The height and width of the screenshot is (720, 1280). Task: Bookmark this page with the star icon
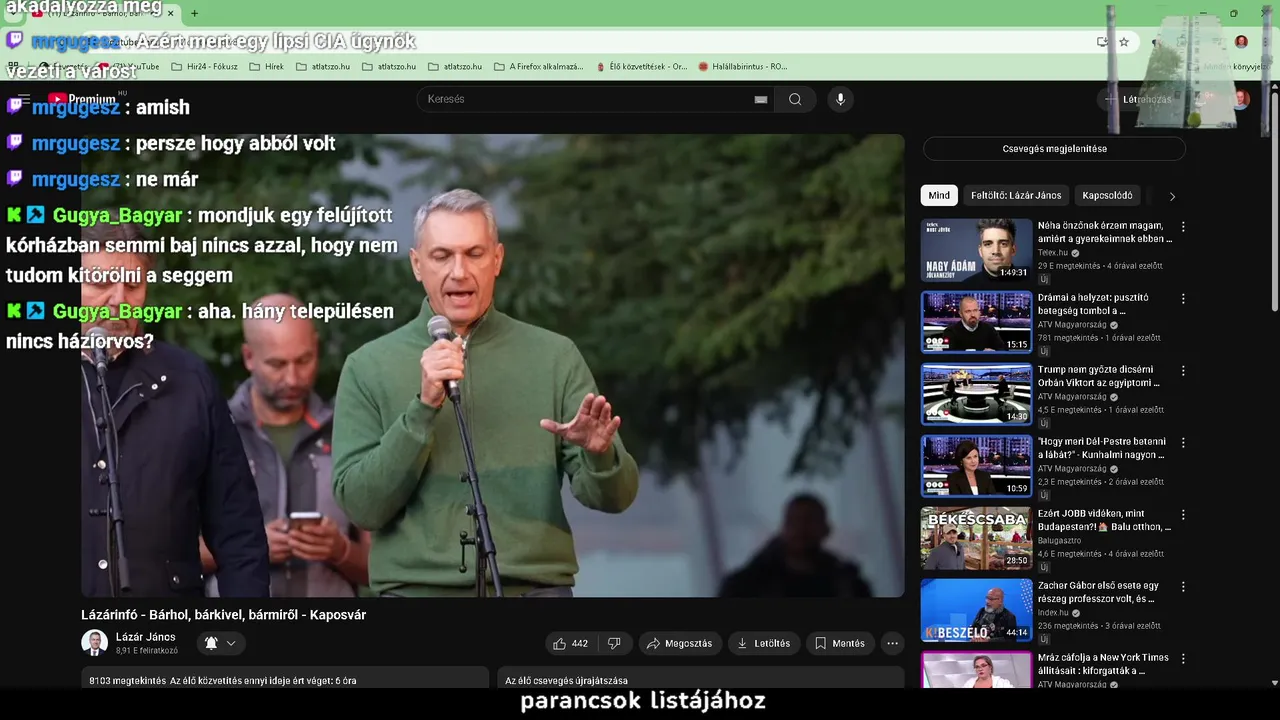pyautogui.click(x=1124, y=42)
